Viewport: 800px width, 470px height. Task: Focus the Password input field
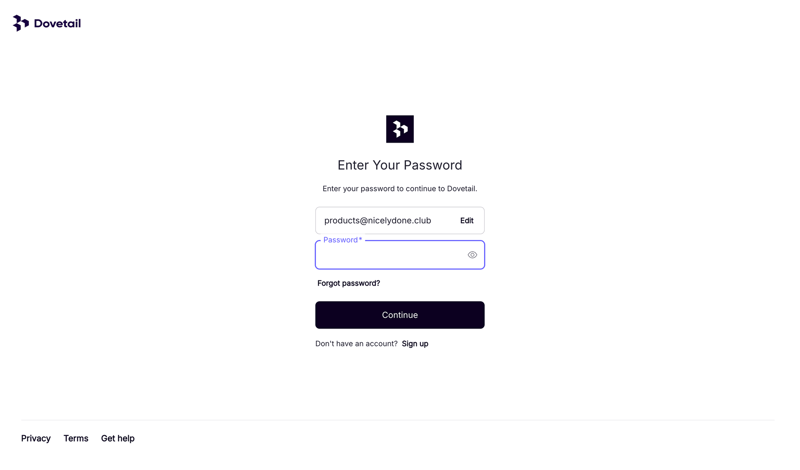pos(390,256)
